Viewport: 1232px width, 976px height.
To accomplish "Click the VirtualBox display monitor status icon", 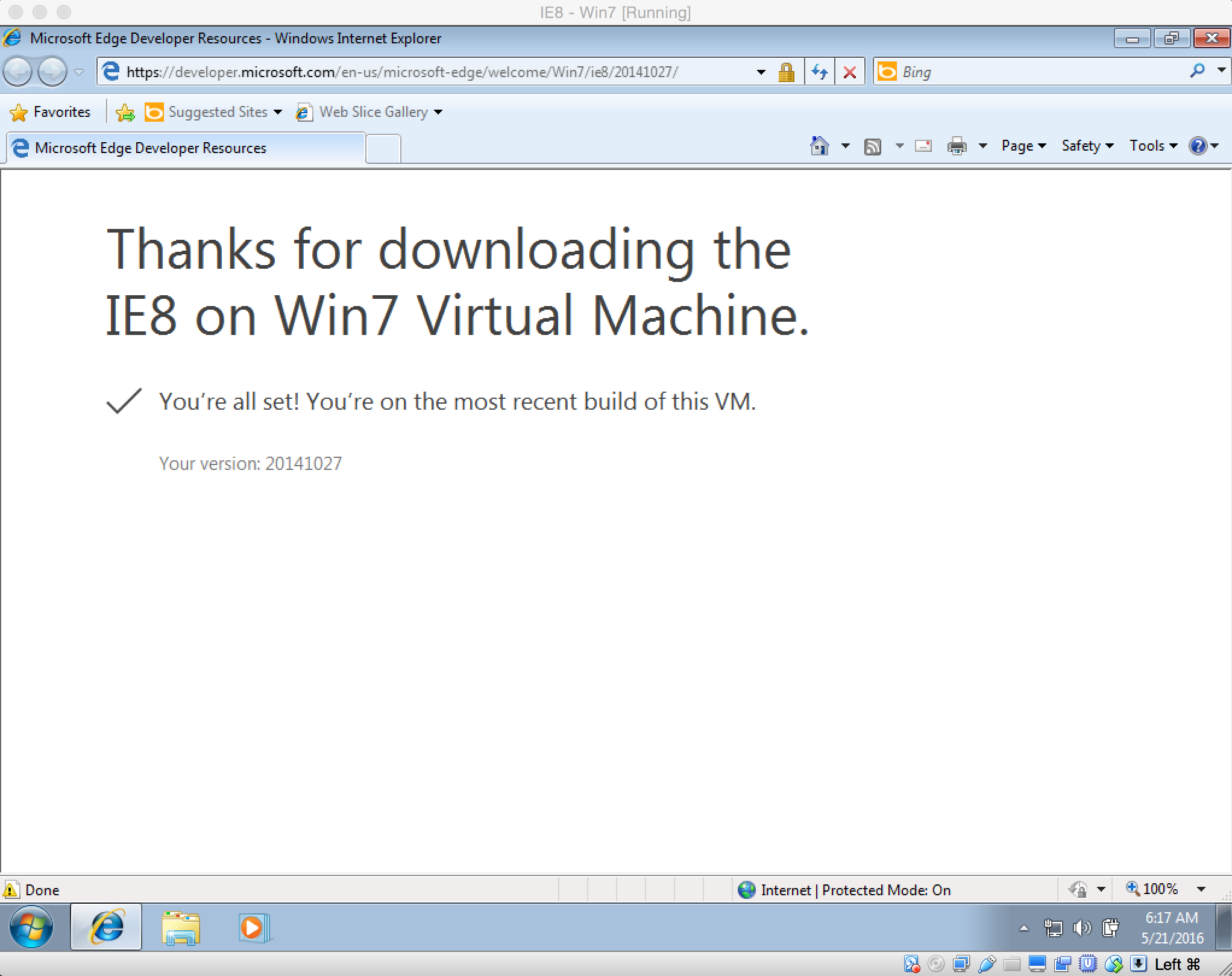I will tap(1037, 965).
